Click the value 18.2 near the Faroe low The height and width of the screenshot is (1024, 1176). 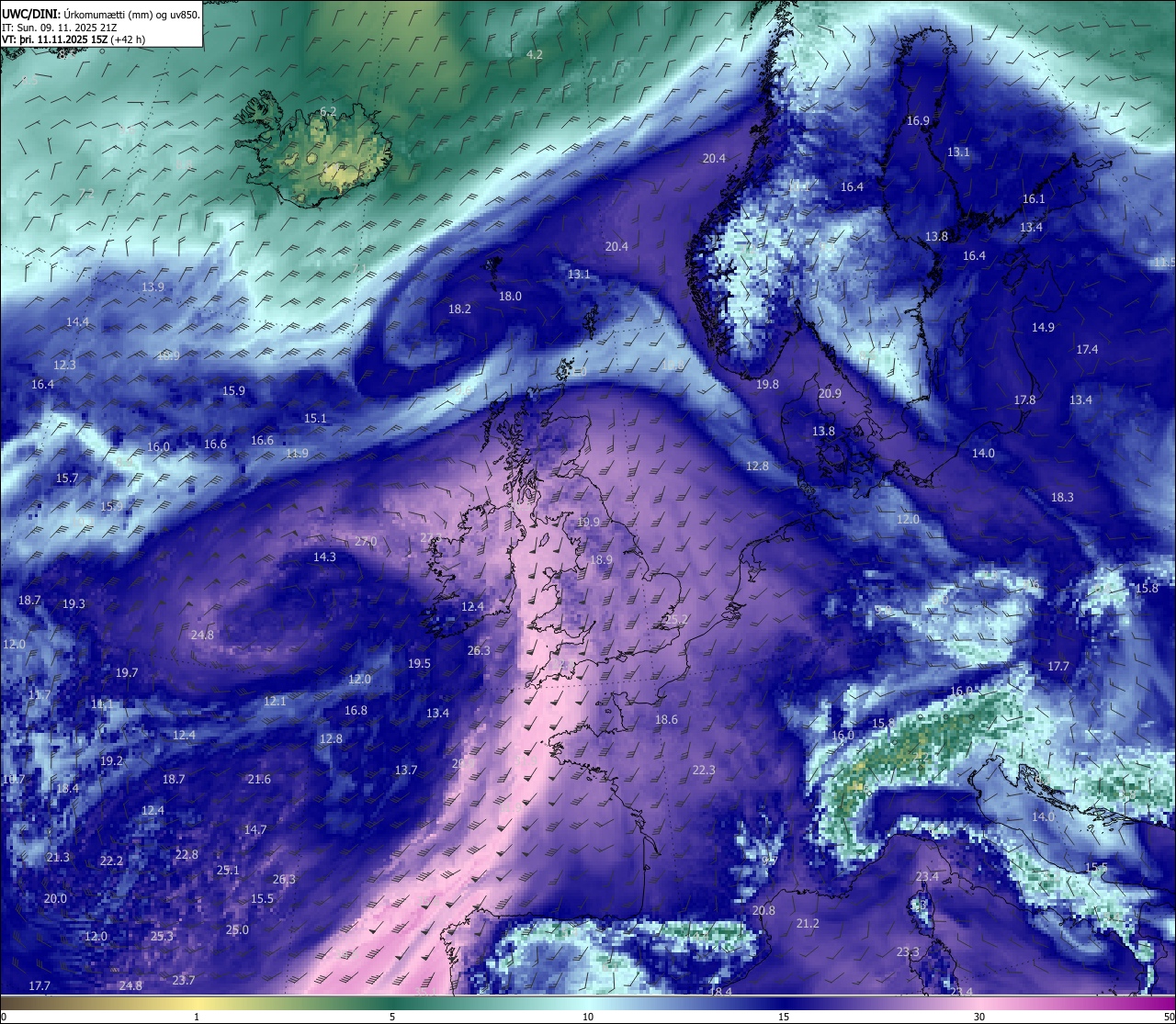pos(459,309)
